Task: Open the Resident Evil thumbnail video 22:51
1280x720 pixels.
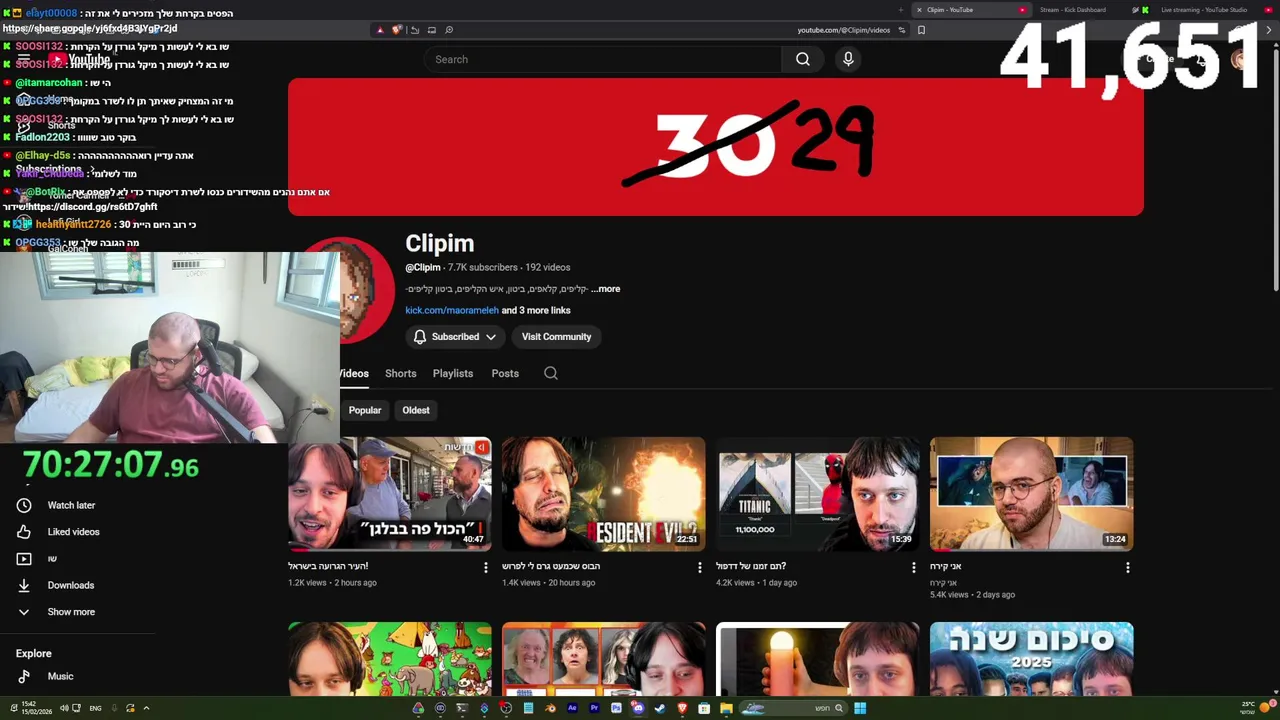Action: pyautogui.click(x=604, y=494)
